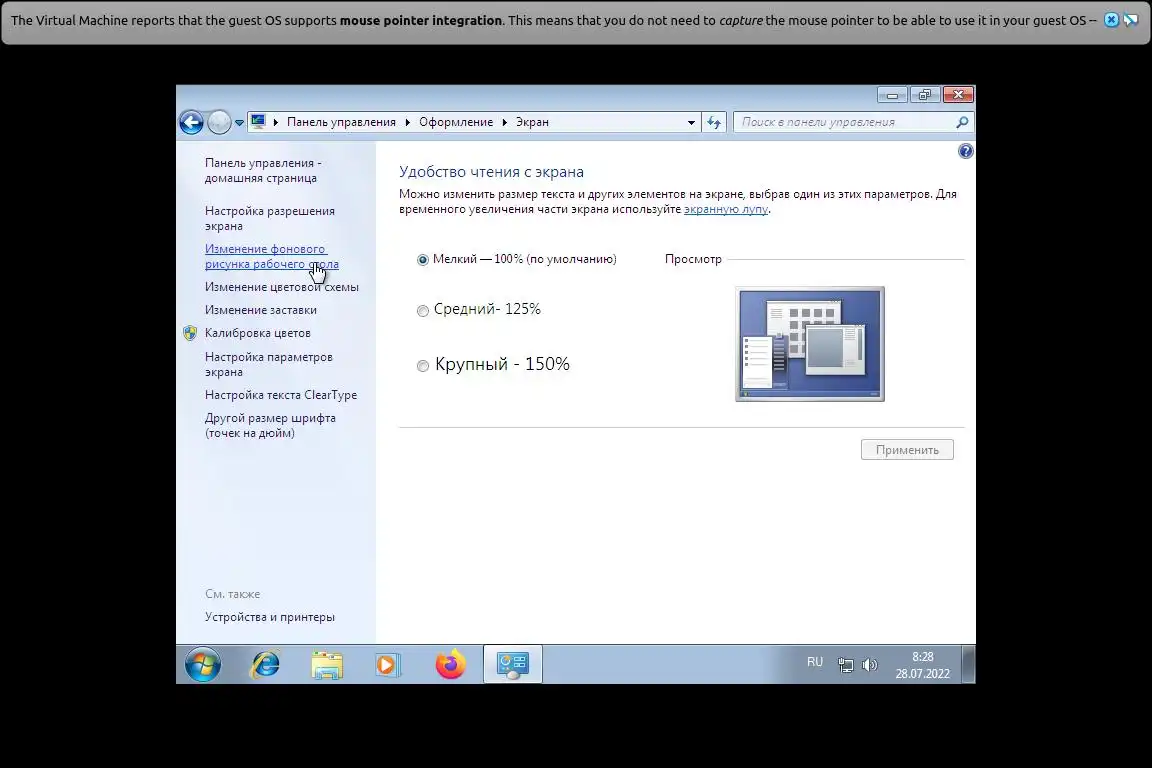This screenshot has height=768, width=1152.
Task: Select Крупный - 150% radio button
Action: click(x=422, y=366)
